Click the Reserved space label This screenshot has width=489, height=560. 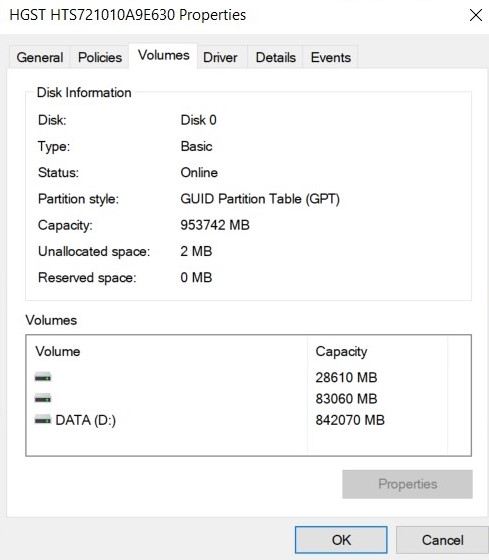point(87,278)
